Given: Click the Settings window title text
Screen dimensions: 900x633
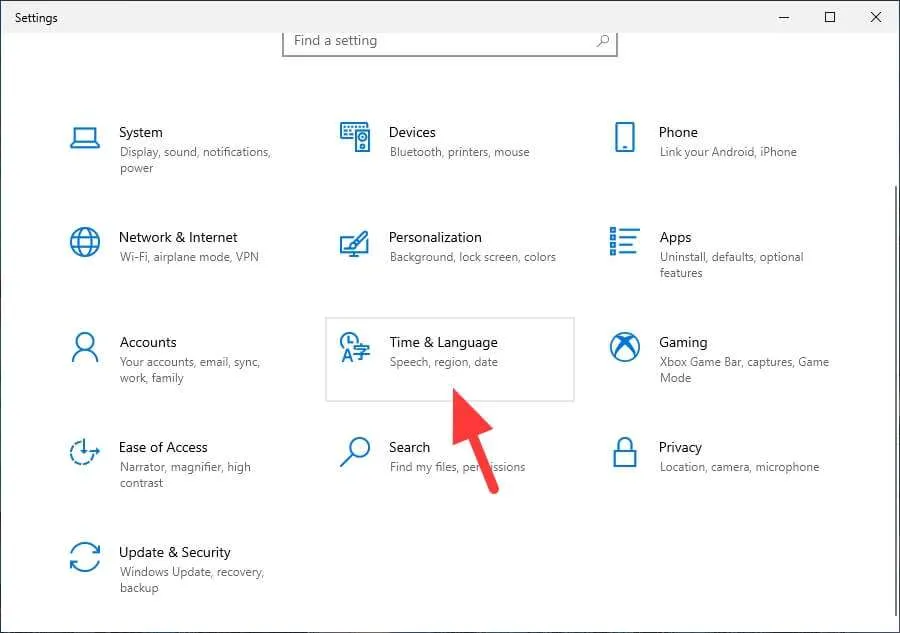Looking at the screenshot, I should tap(36, 18).
